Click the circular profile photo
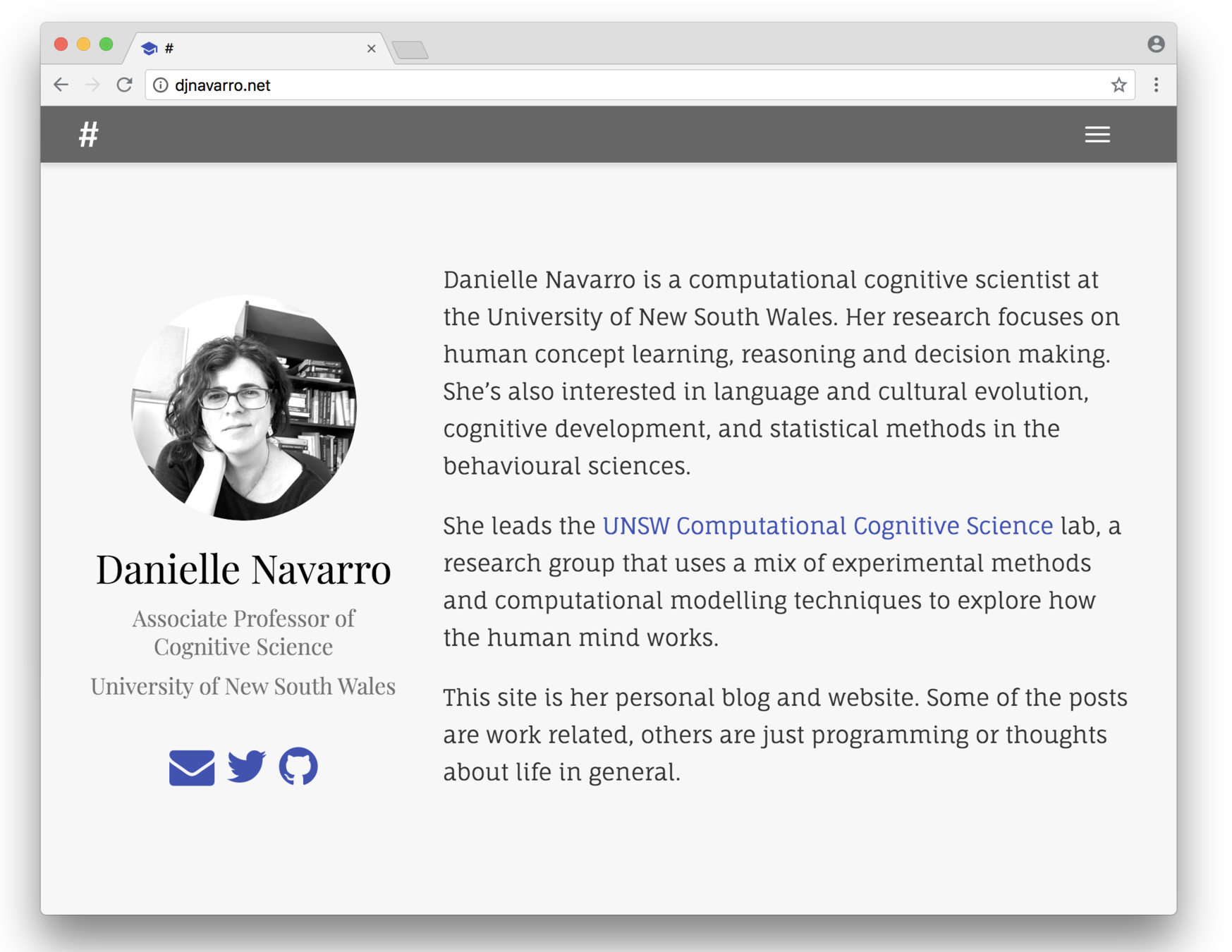Screen dimensions: 1232x952 tap(244, 408)
